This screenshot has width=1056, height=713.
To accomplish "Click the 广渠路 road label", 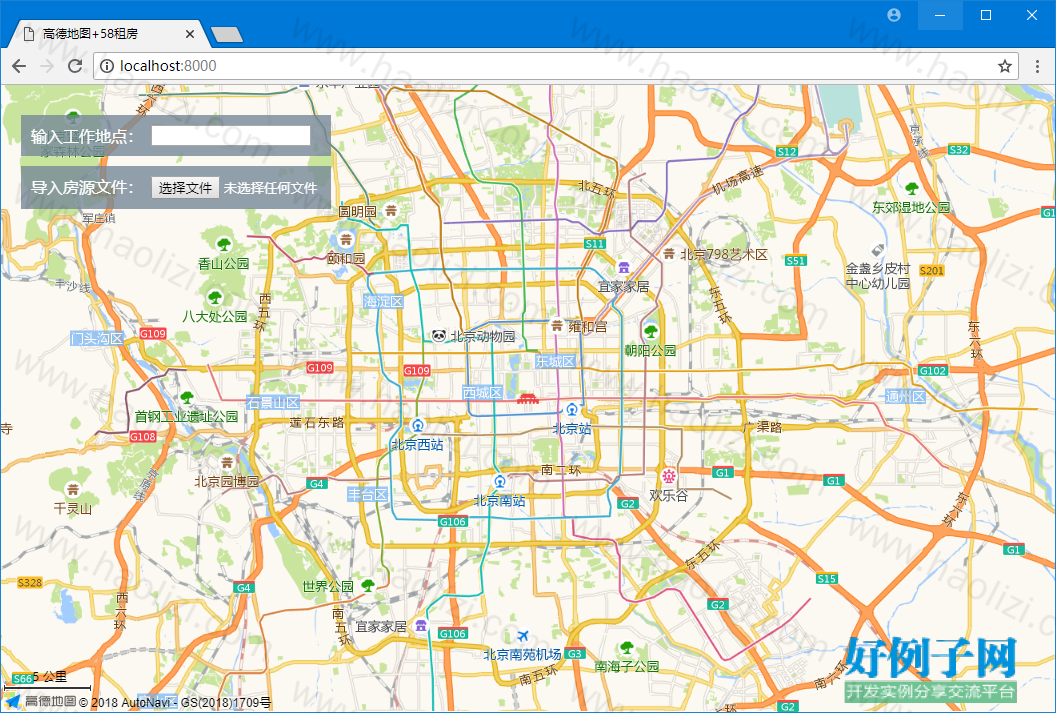I will [762, 427].
